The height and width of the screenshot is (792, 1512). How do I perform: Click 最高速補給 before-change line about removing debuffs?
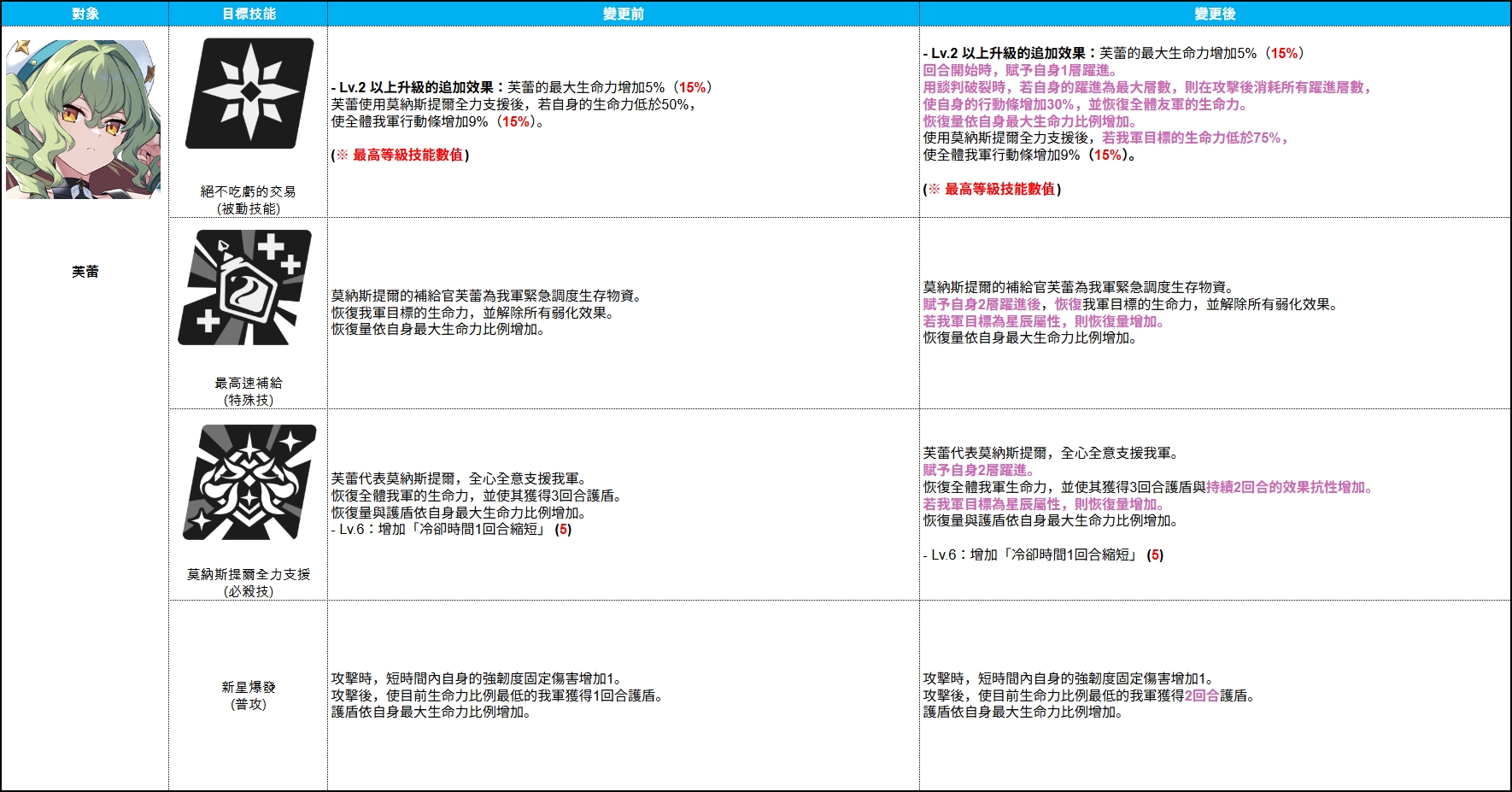point(472,313)
